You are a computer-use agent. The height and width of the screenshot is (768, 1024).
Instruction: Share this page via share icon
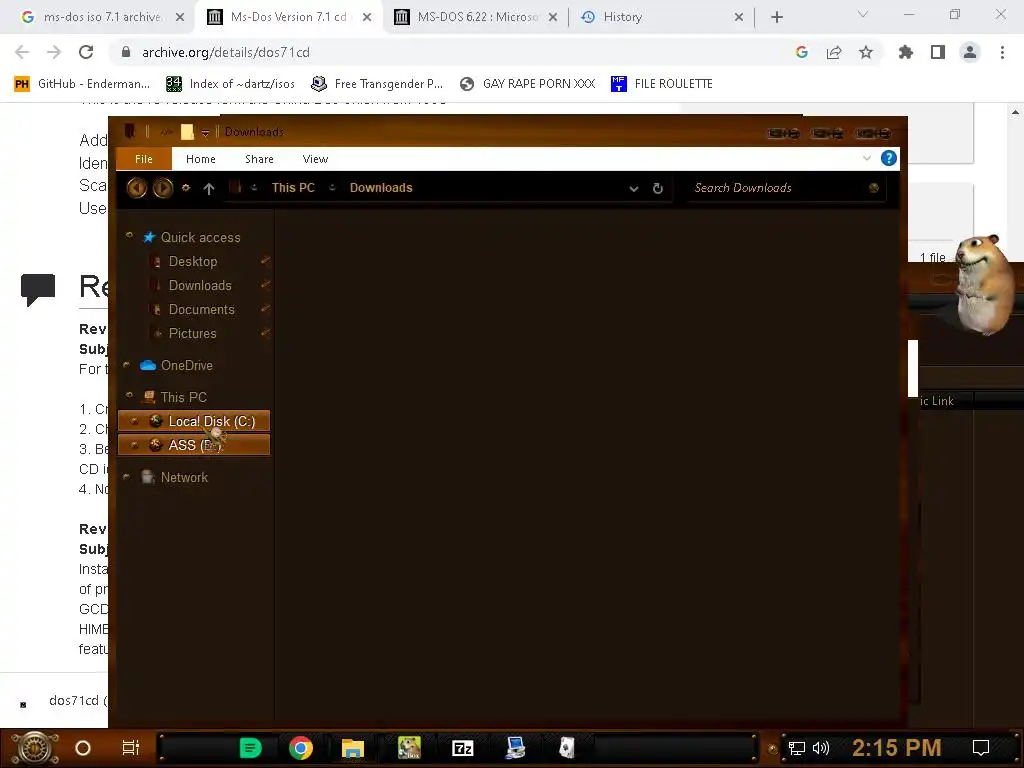click(834, 52)
